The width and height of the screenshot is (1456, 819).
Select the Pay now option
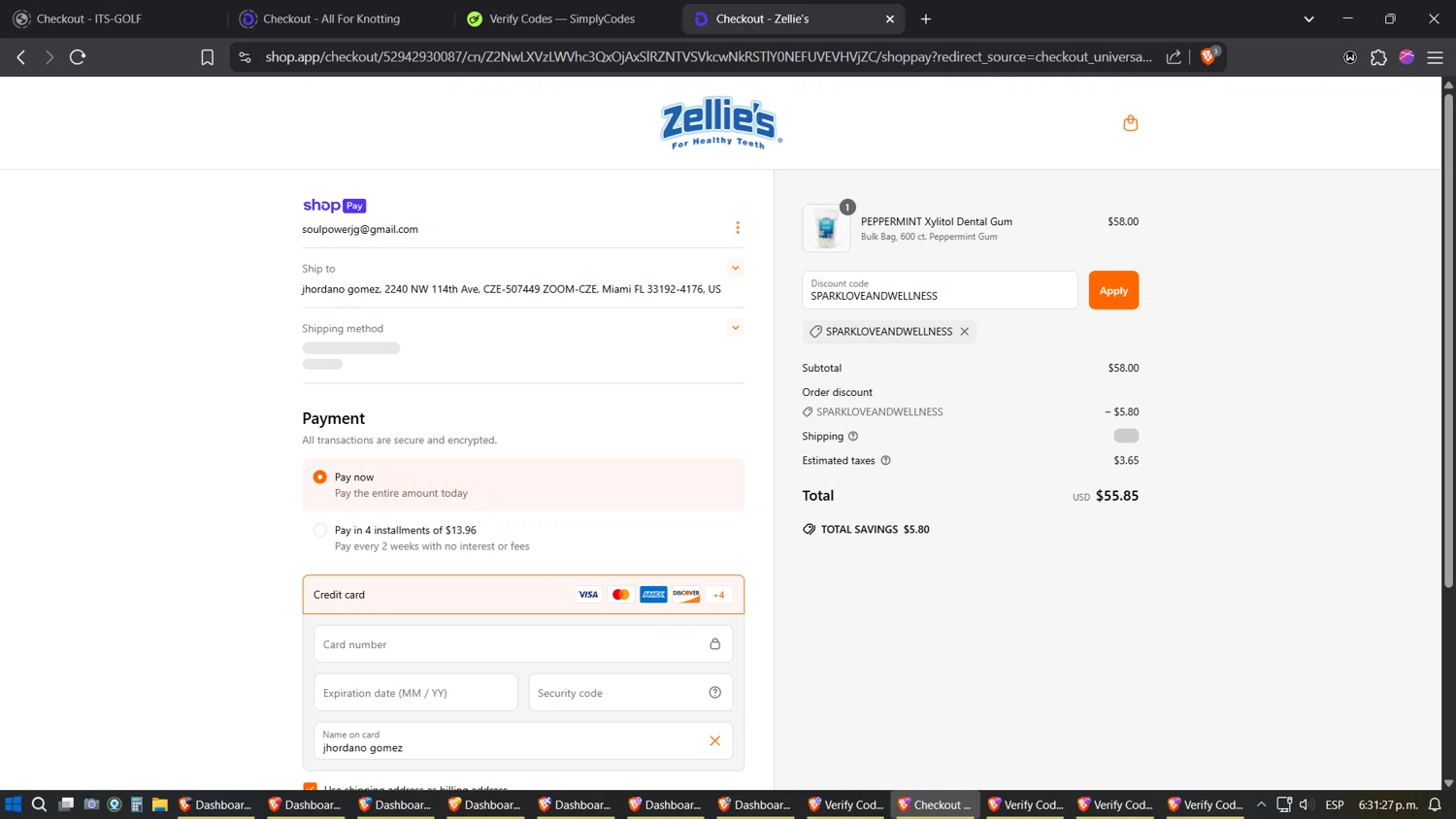click(x=319, y=477)
